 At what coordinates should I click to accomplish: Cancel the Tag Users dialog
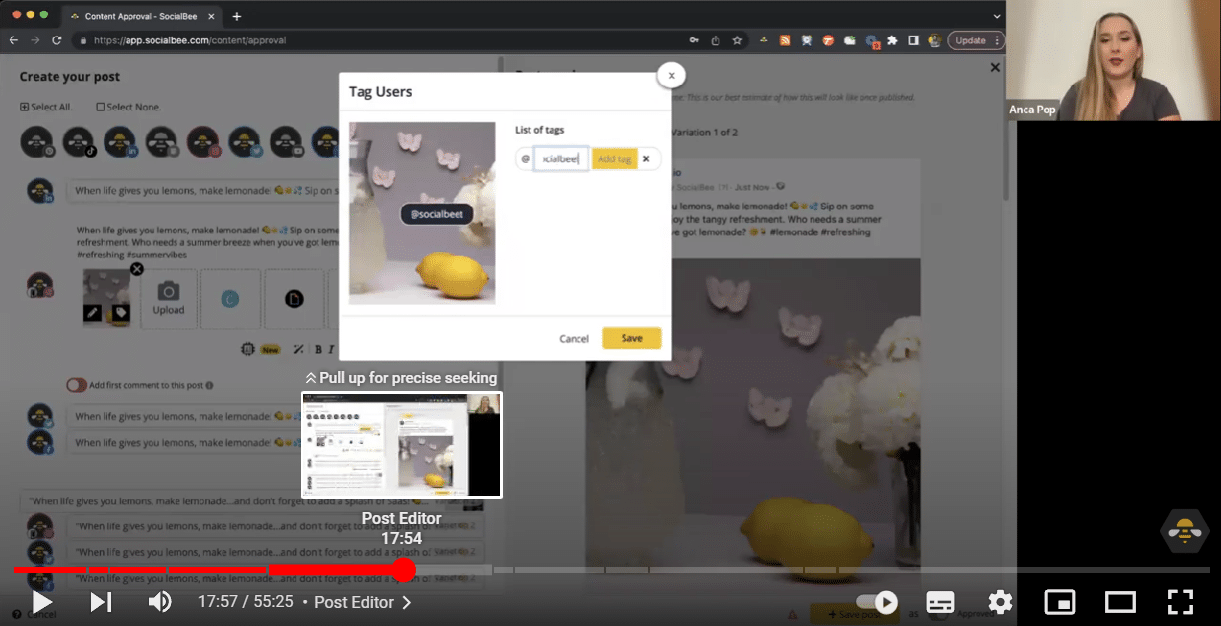(573, 338)
